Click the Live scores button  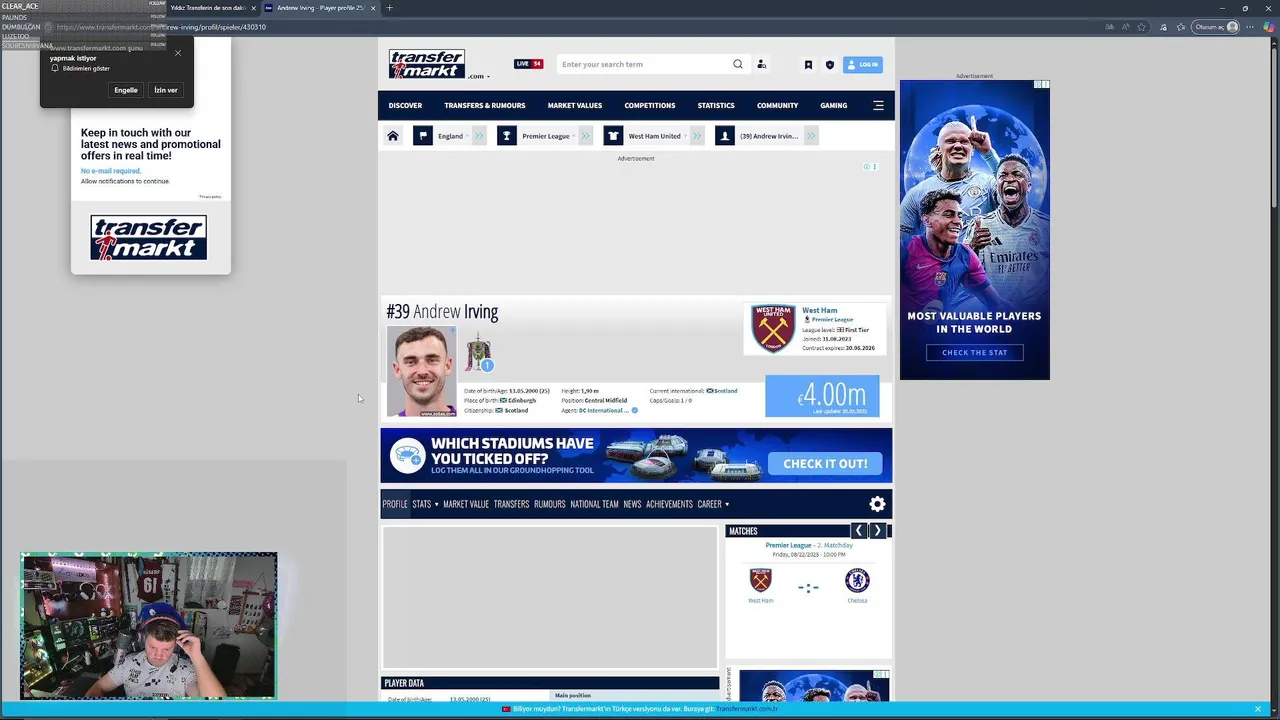pos(528,64)
